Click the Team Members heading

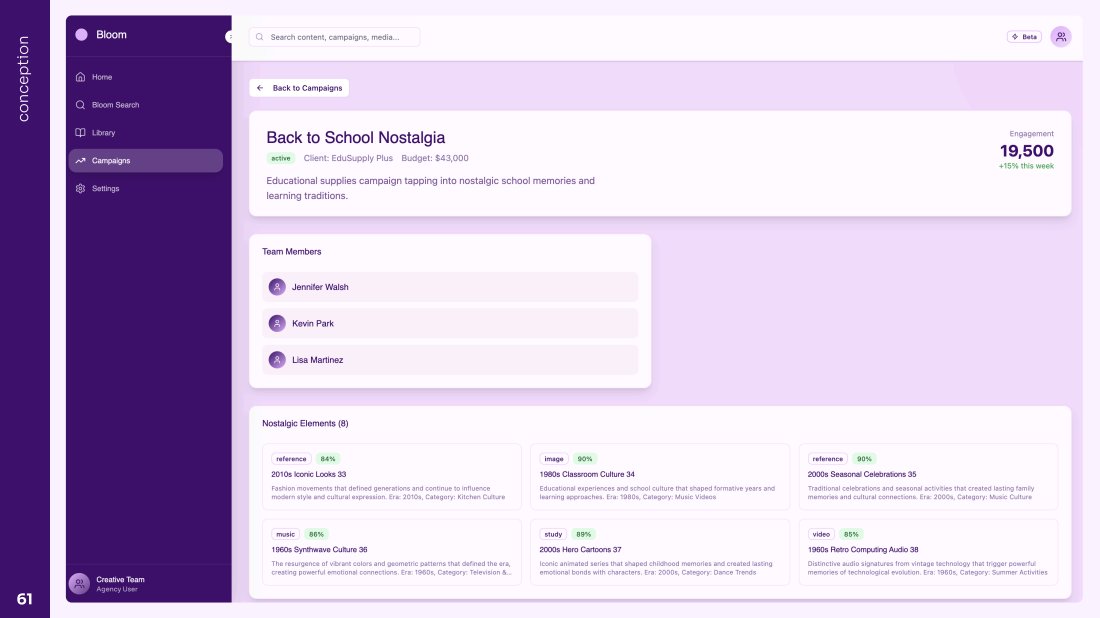pyautogui.click(x=292, y=252)
